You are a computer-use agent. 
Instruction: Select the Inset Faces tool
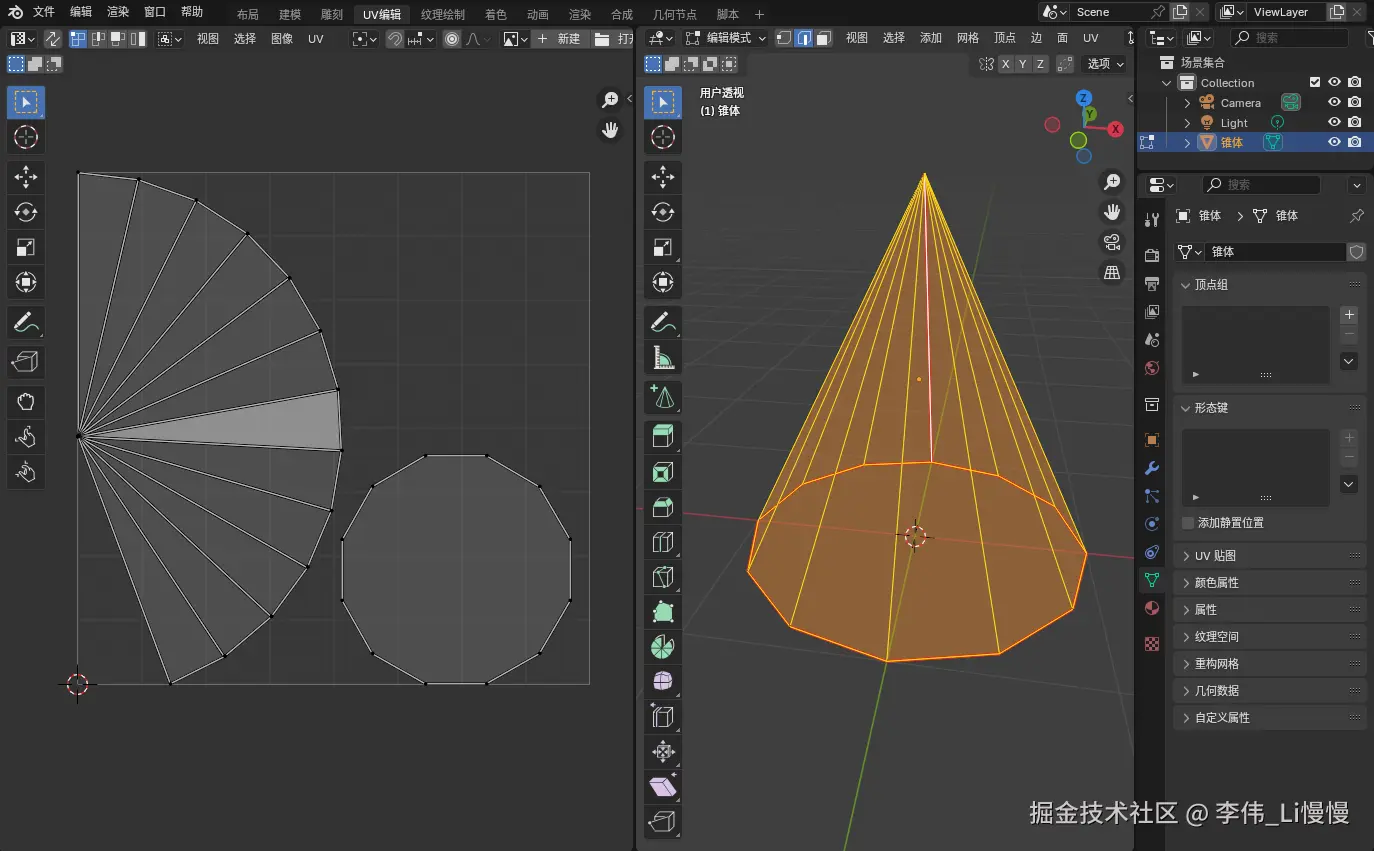coord(662,472)
